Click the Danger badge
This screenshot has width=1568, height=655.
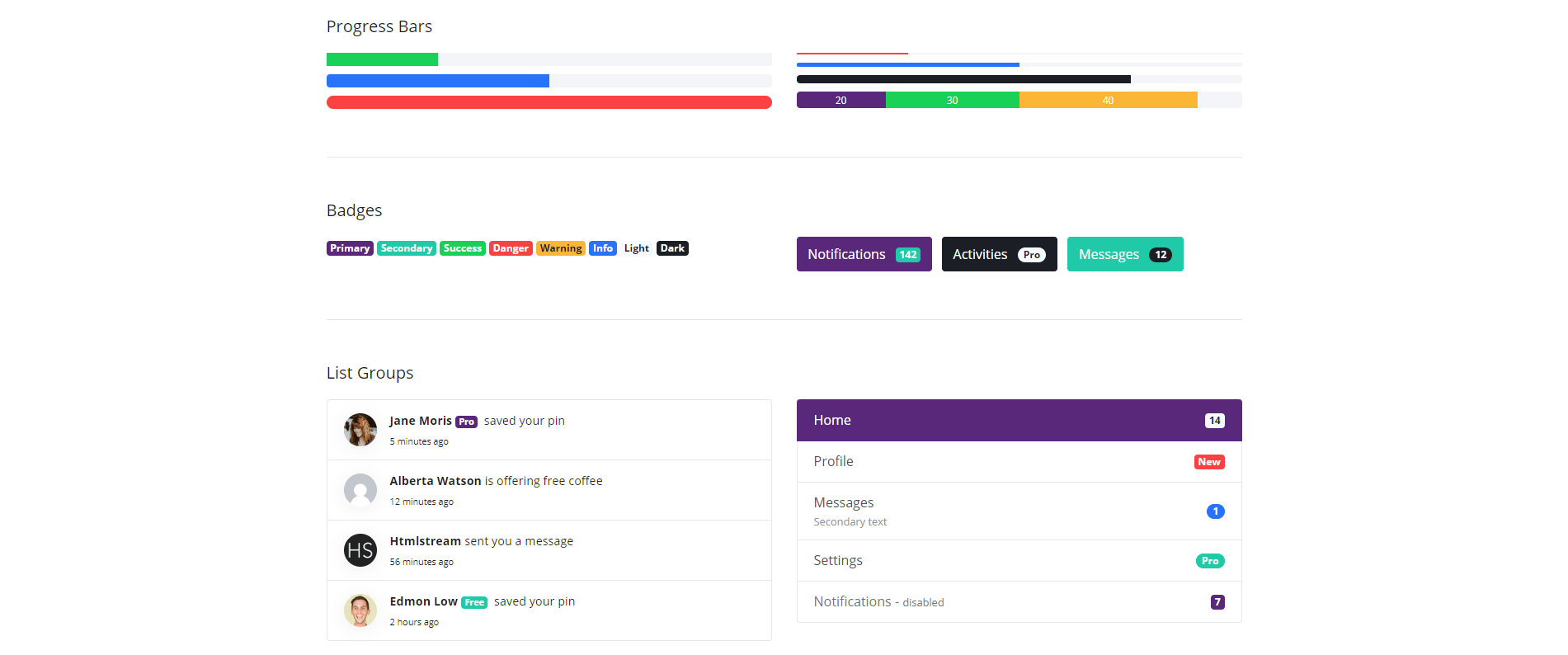[x=511, y=248]
